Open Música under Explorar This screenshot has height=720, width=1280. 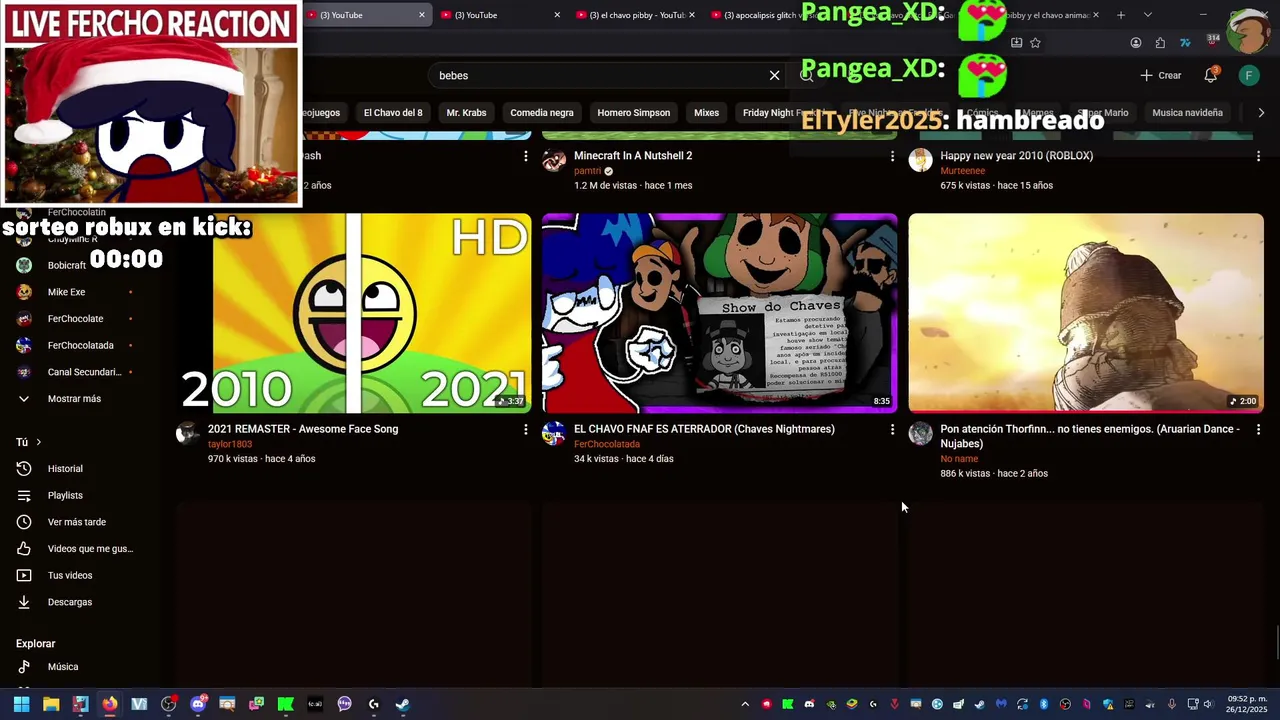point(62,667)
